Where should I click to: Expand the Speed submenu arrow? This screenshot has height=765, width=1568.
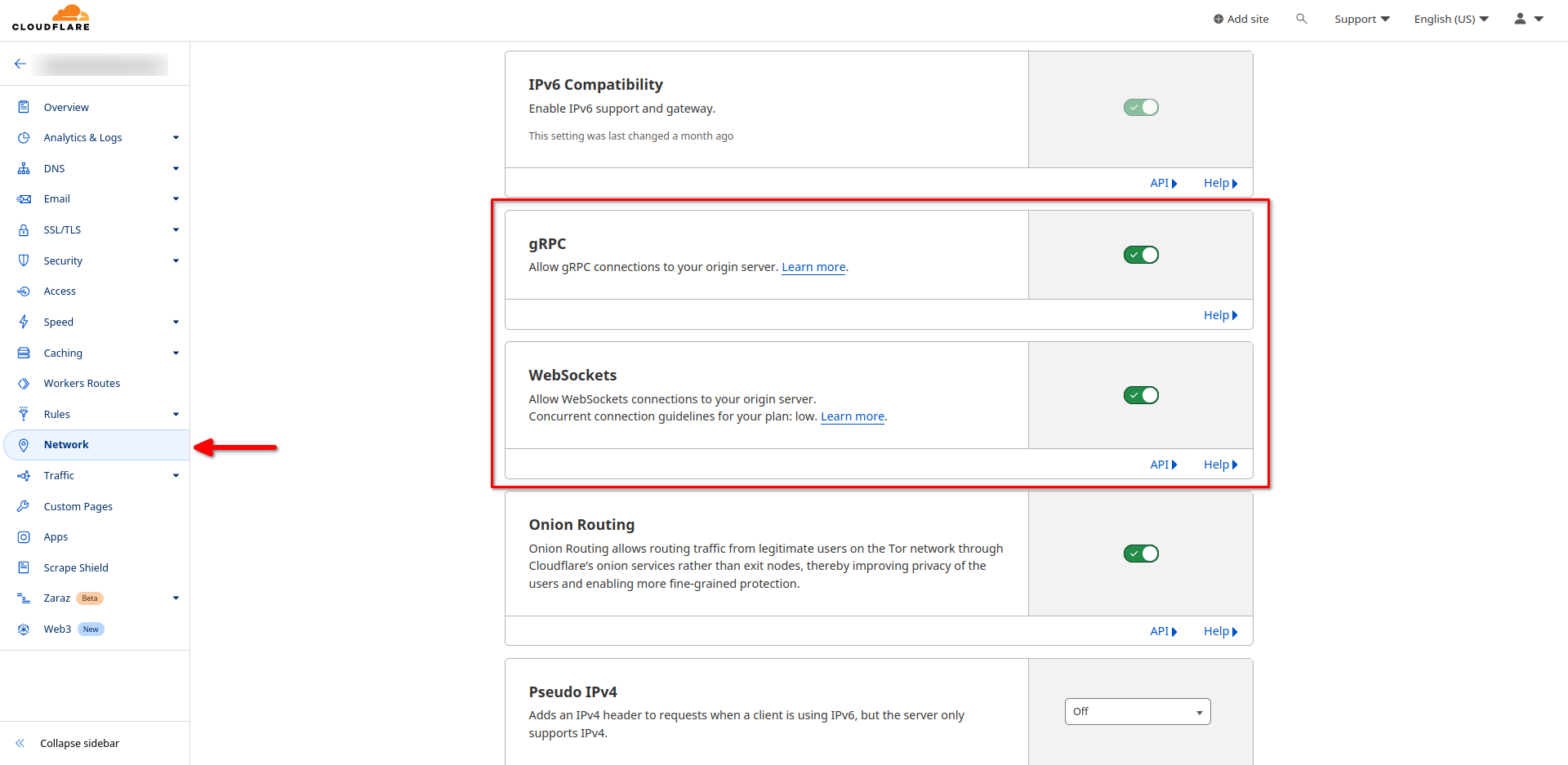pos(176,322)
